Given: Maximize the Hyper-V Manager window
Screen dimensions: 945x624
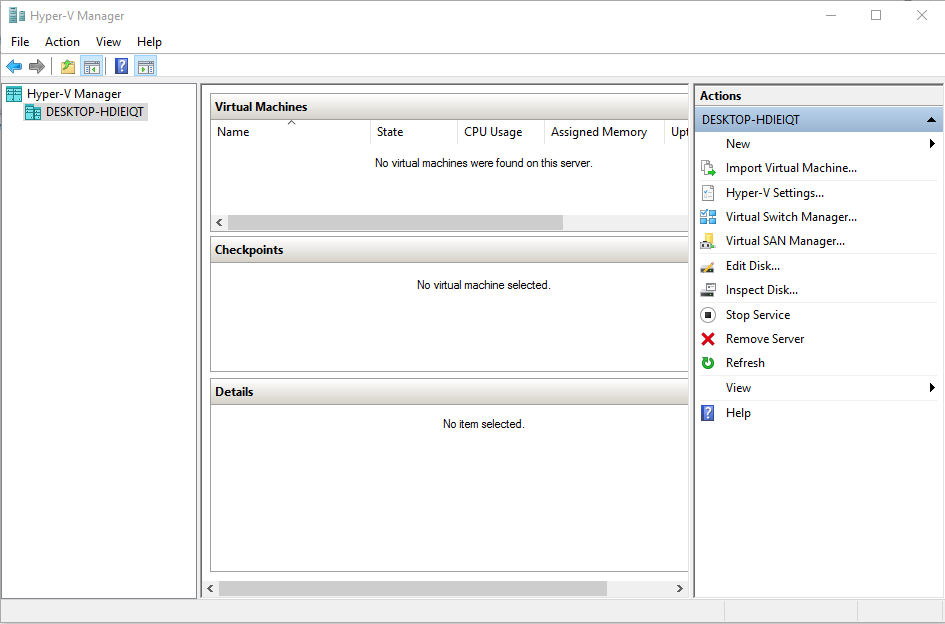Looking at the screenshot, I should pos(876,16).
